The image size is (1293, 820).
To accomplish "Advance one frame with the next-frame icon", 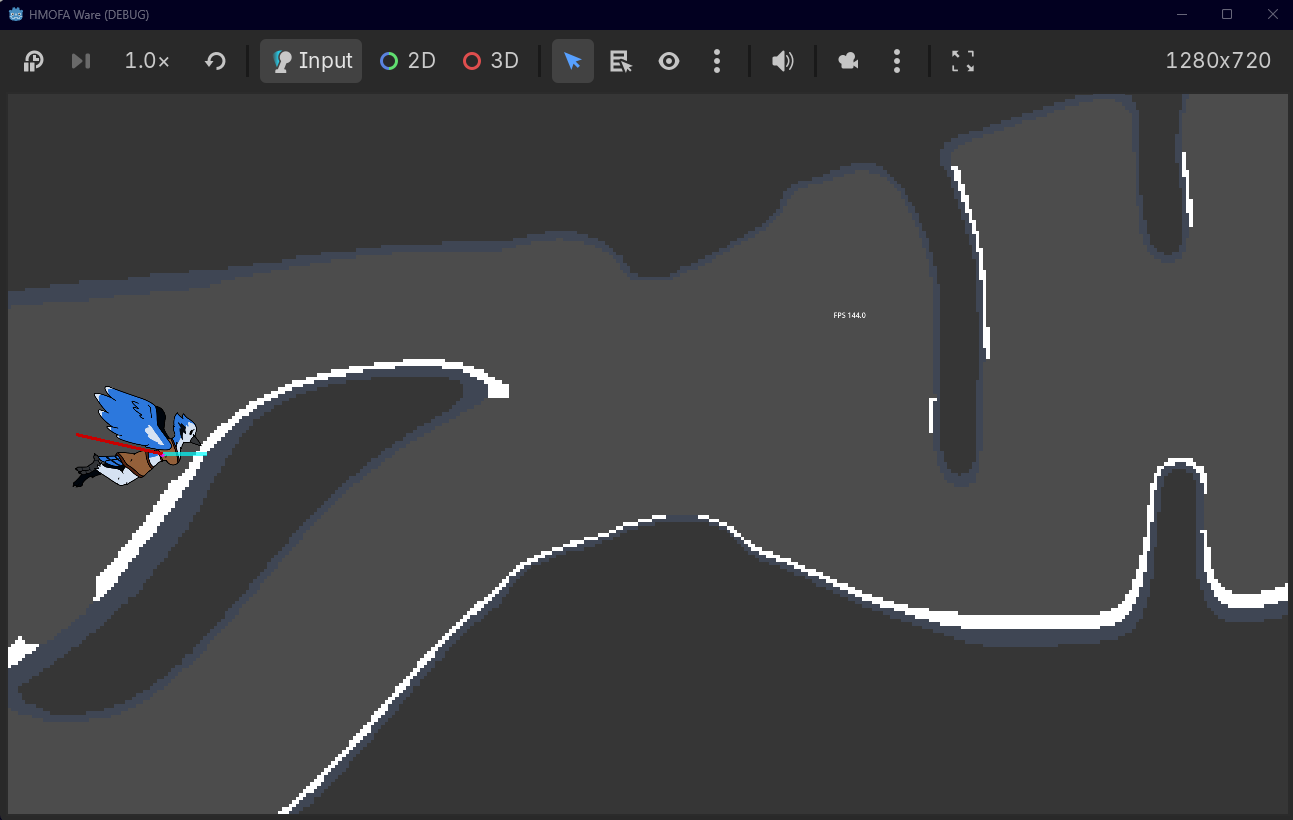I will [81, 61].
